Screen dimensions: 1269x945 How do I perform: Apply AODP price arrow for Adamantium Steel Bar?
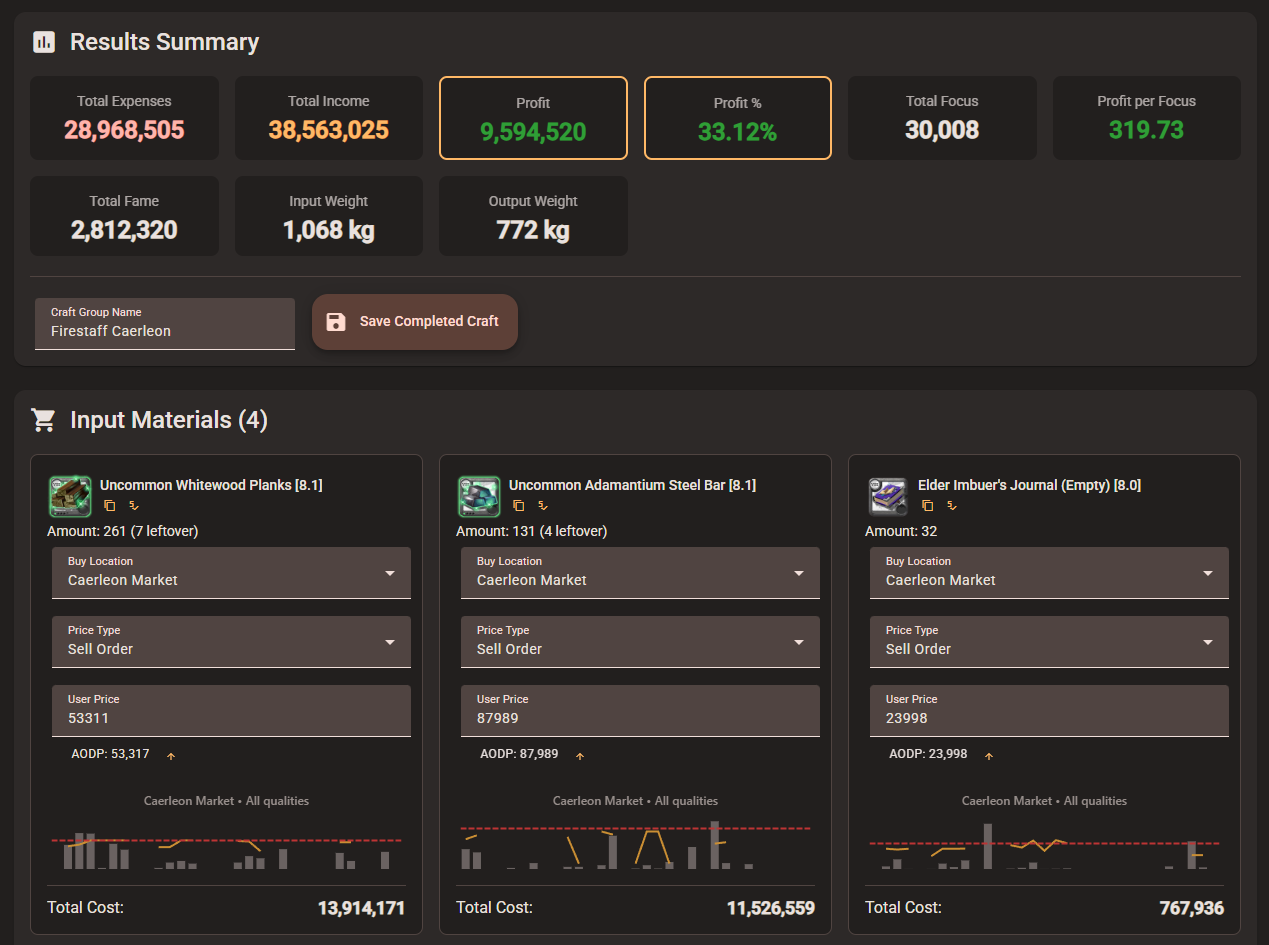(580, 756)
